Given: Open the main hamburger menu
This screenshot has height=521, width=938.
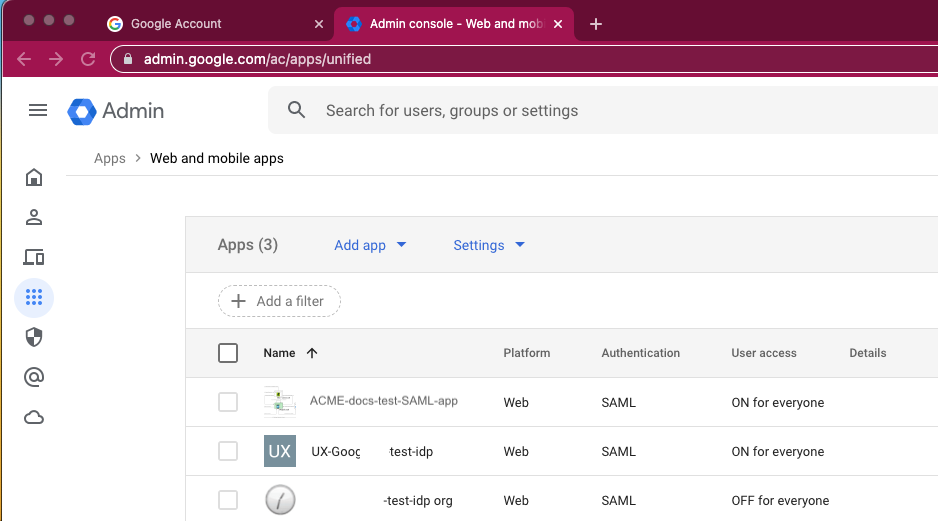Looking at the screenshot, I should coord(38,110).
